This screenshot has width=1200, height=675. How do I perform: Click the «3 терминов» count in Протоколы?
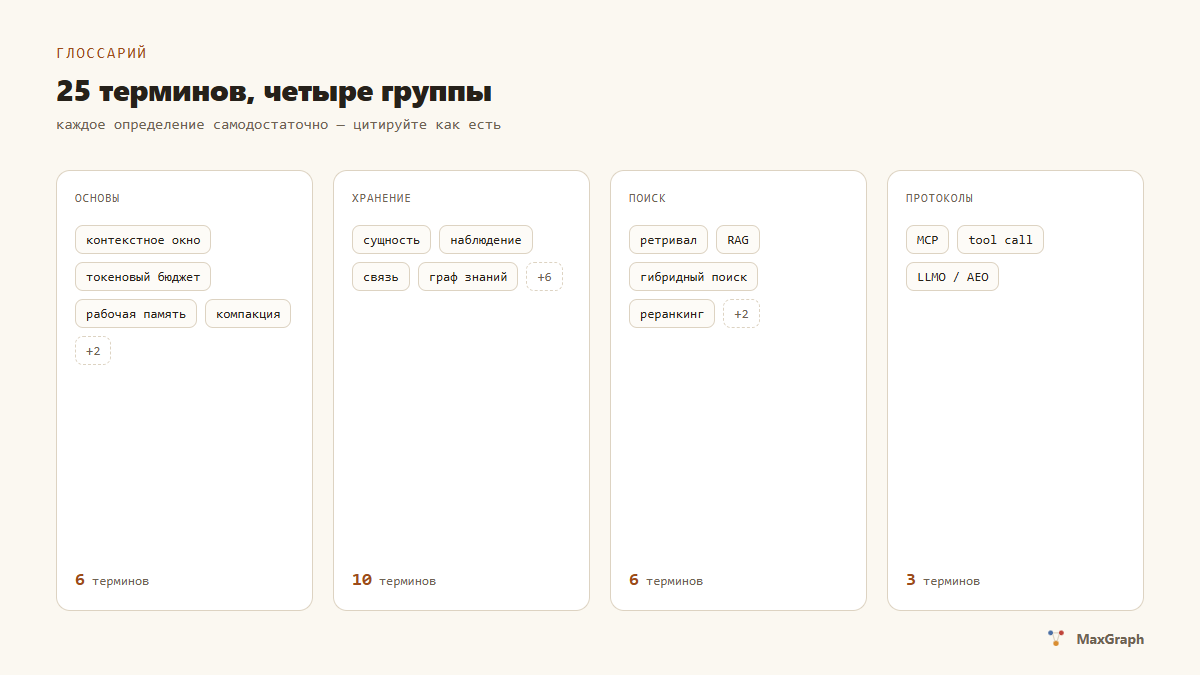943,580
